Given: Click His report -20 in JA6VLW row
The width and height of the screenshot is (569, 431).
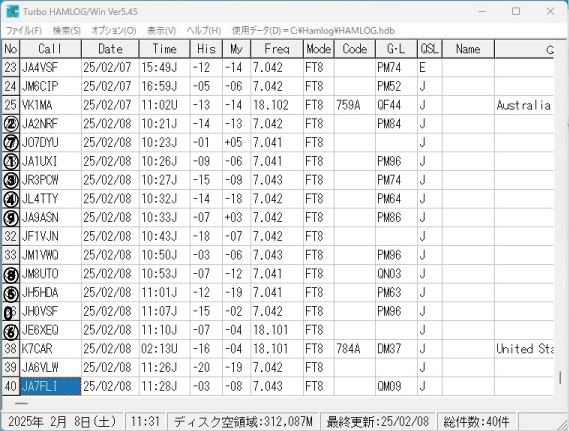Looking at the screenshot, I should pos(201,368).
